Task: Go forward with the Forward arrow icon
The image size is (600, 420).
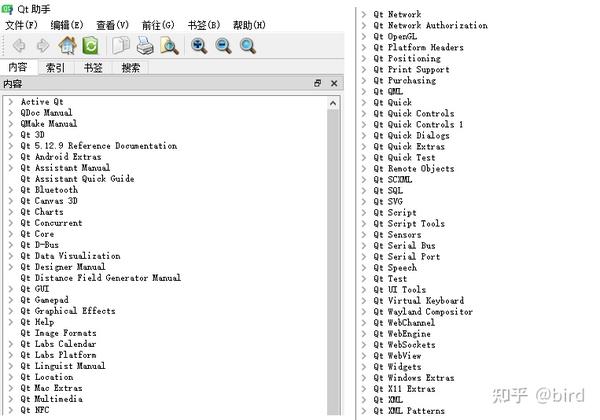Action: (x=43, y=46)
